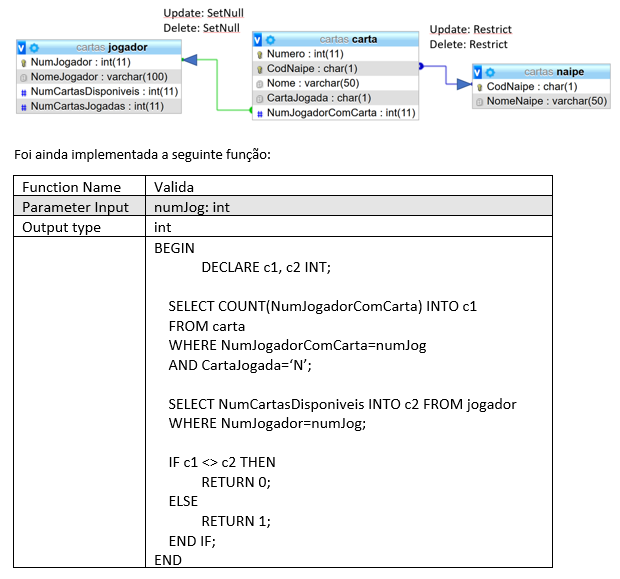The height and width of the screenshot is (579, 620).
Task: Select the blue arrowhead pointing to naipe
Action: (464, 84)
